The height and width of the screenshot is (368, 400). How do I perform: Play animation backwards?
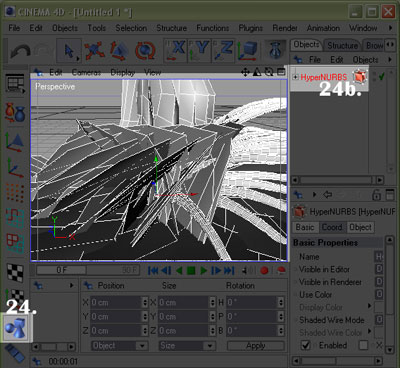[179, 270]
